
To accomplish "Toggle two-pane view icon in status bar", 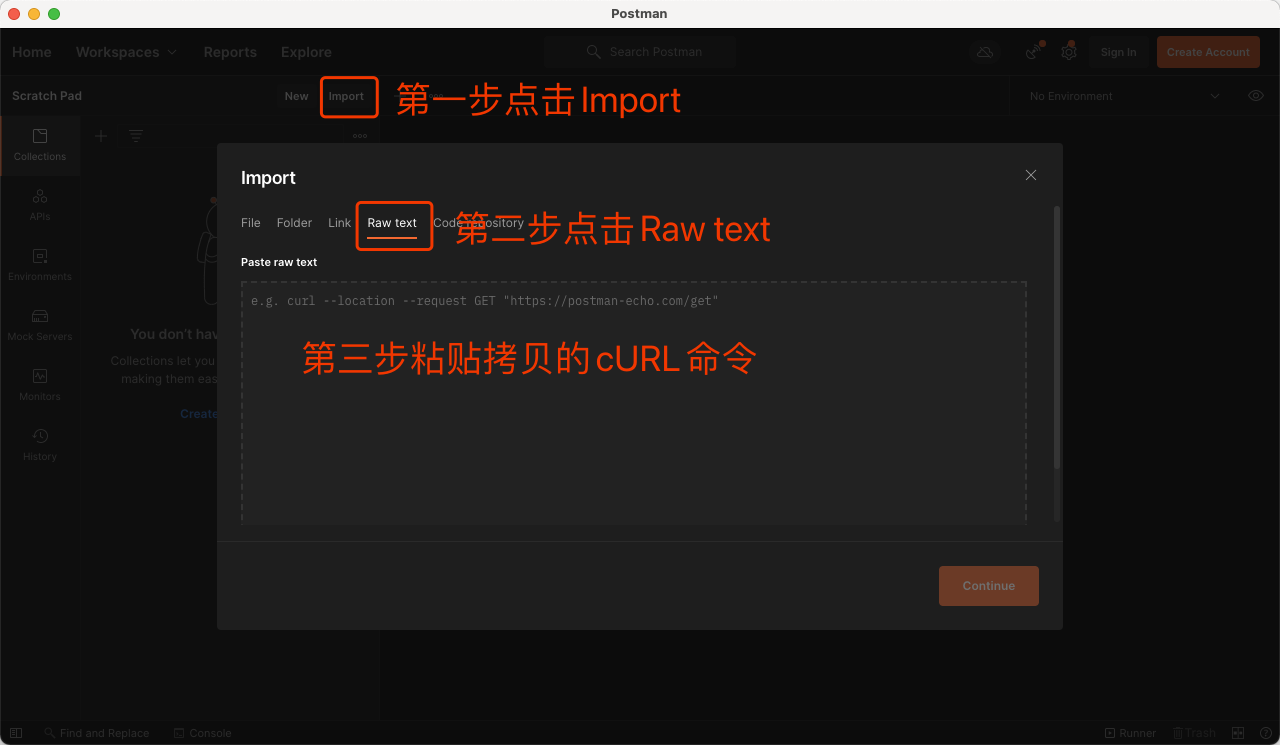I will point(1238,733).
